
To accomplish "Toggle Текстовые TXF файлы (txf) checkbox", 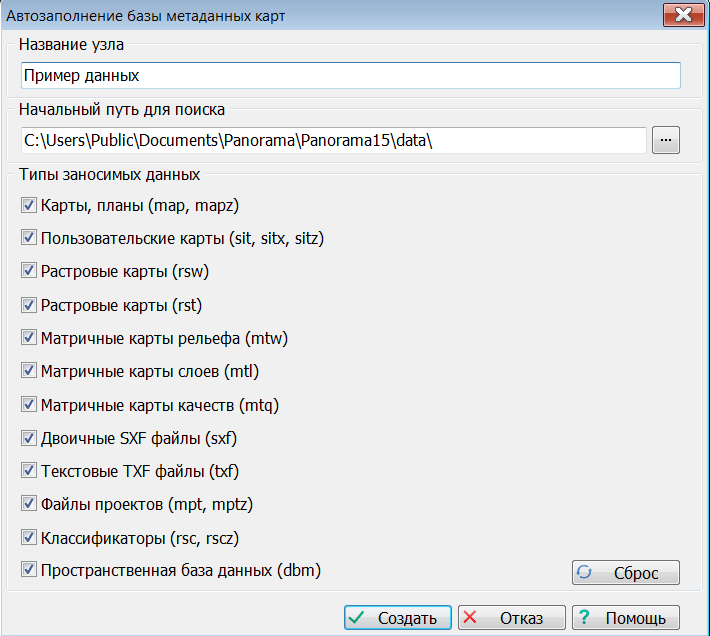I will 28,471.
